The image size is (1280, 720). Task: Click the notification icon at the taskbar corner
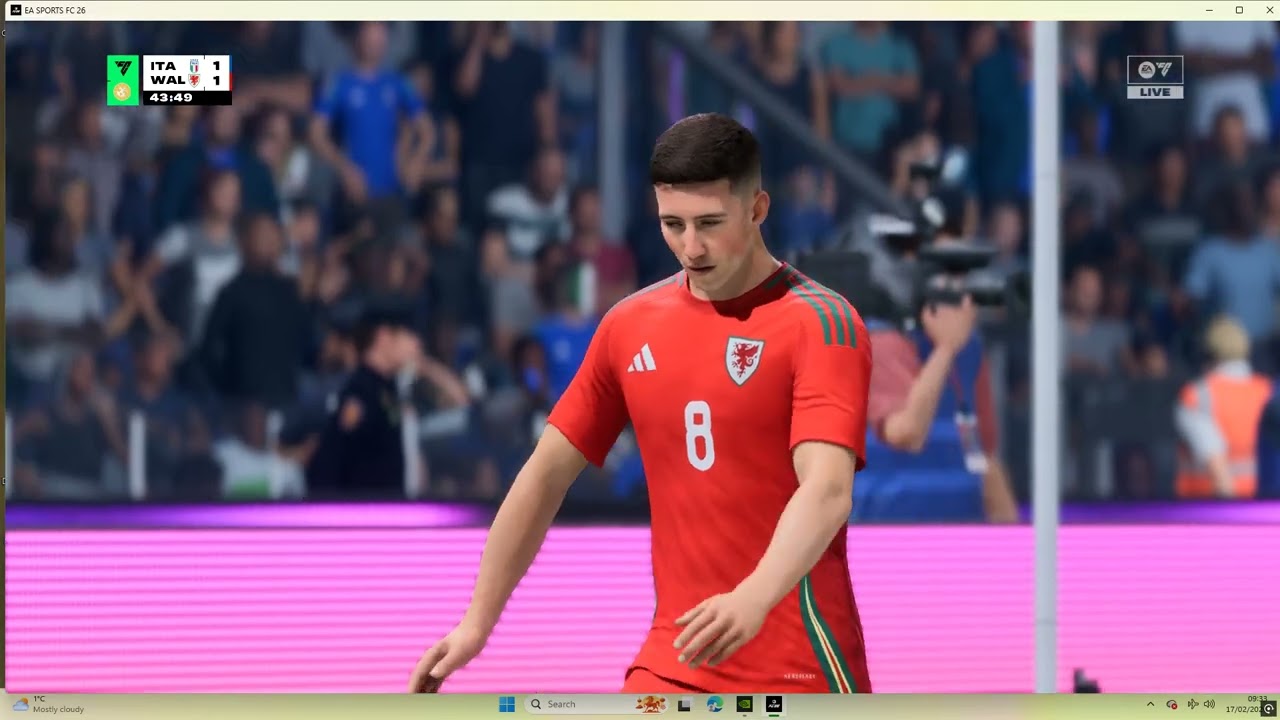[1269, 708]
